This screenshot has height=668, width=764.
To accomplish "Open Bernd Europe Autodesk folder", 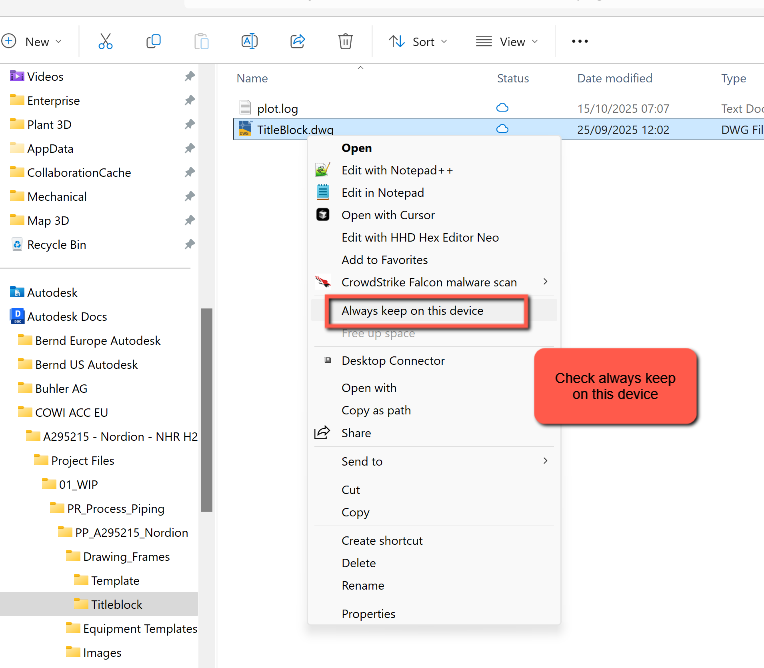I will (97, 341).
